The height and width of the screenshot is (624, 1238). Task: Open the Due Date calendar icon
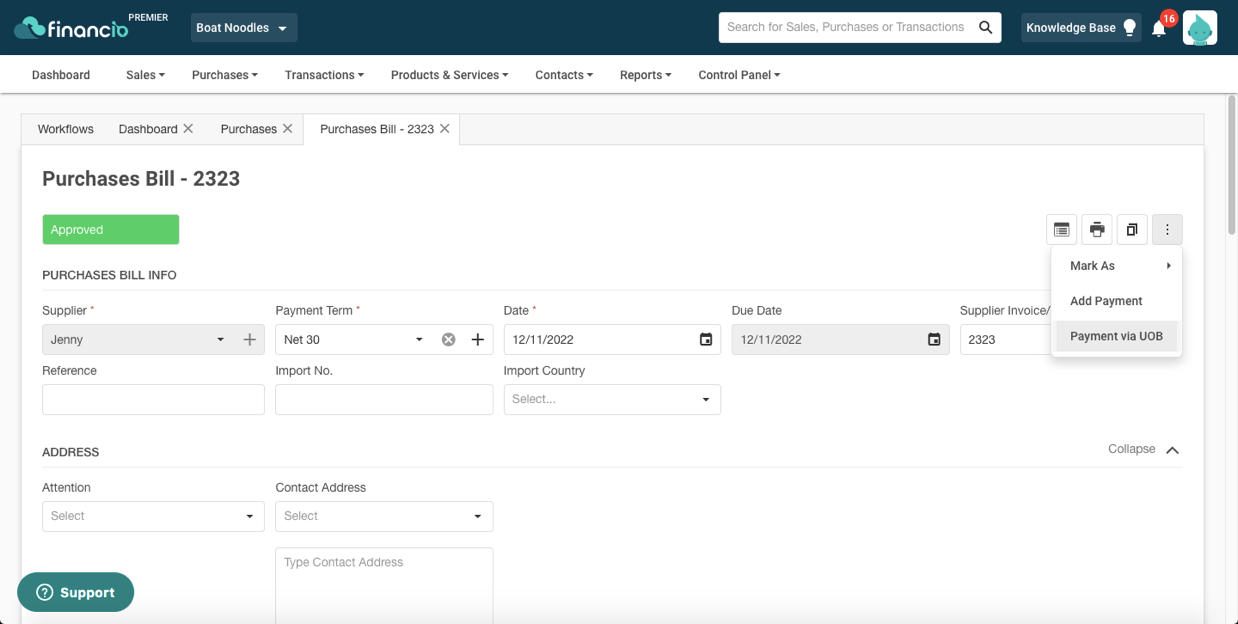[934, 340]
